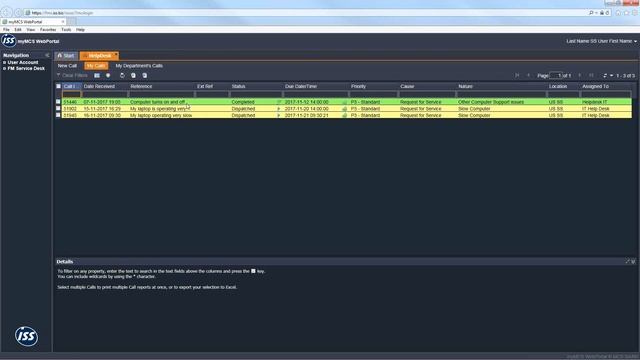Select the My Calls view

pos(96,66)
